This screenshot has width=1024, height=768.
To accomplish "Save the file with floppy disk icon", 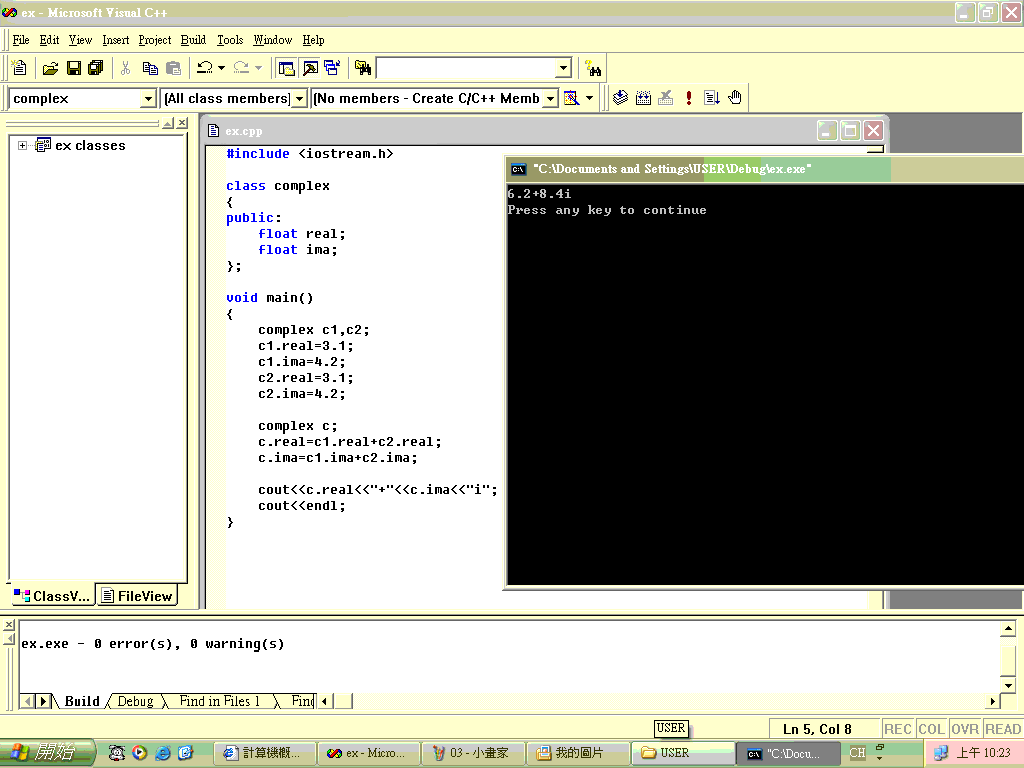I will 74,68.
